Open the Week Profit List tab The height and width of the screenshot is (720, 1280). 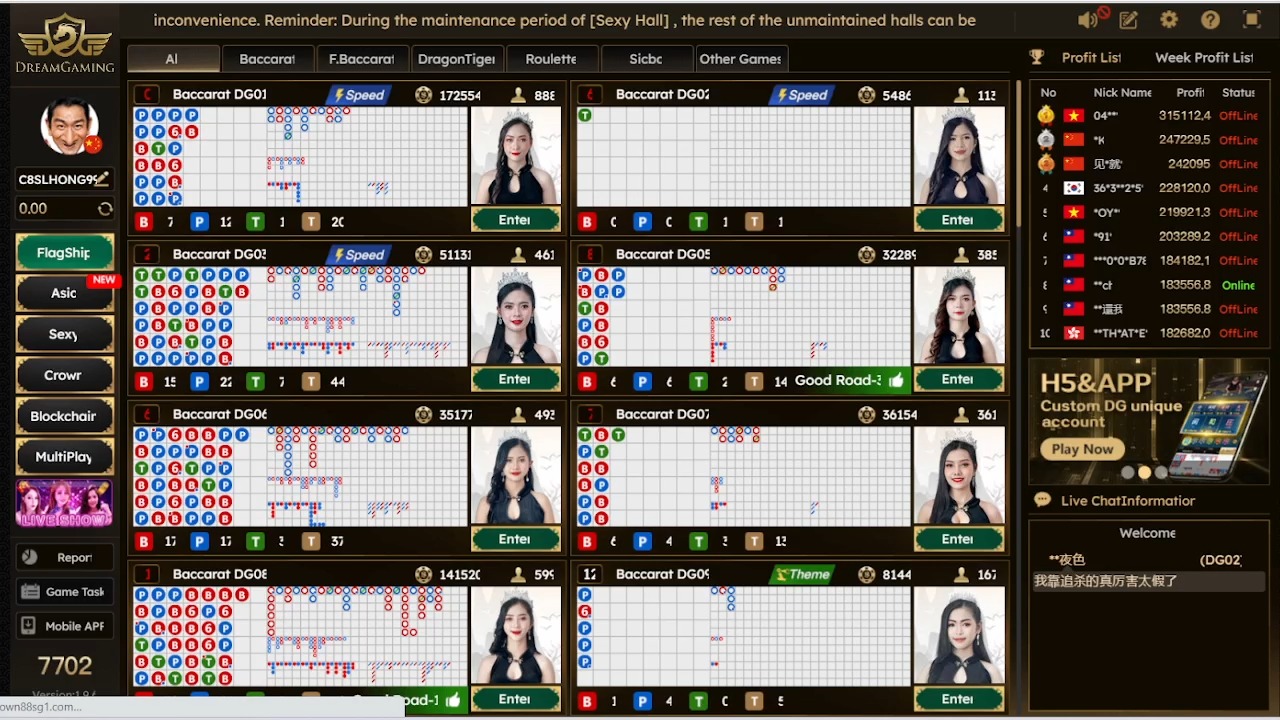click(x=1203, y=58)
